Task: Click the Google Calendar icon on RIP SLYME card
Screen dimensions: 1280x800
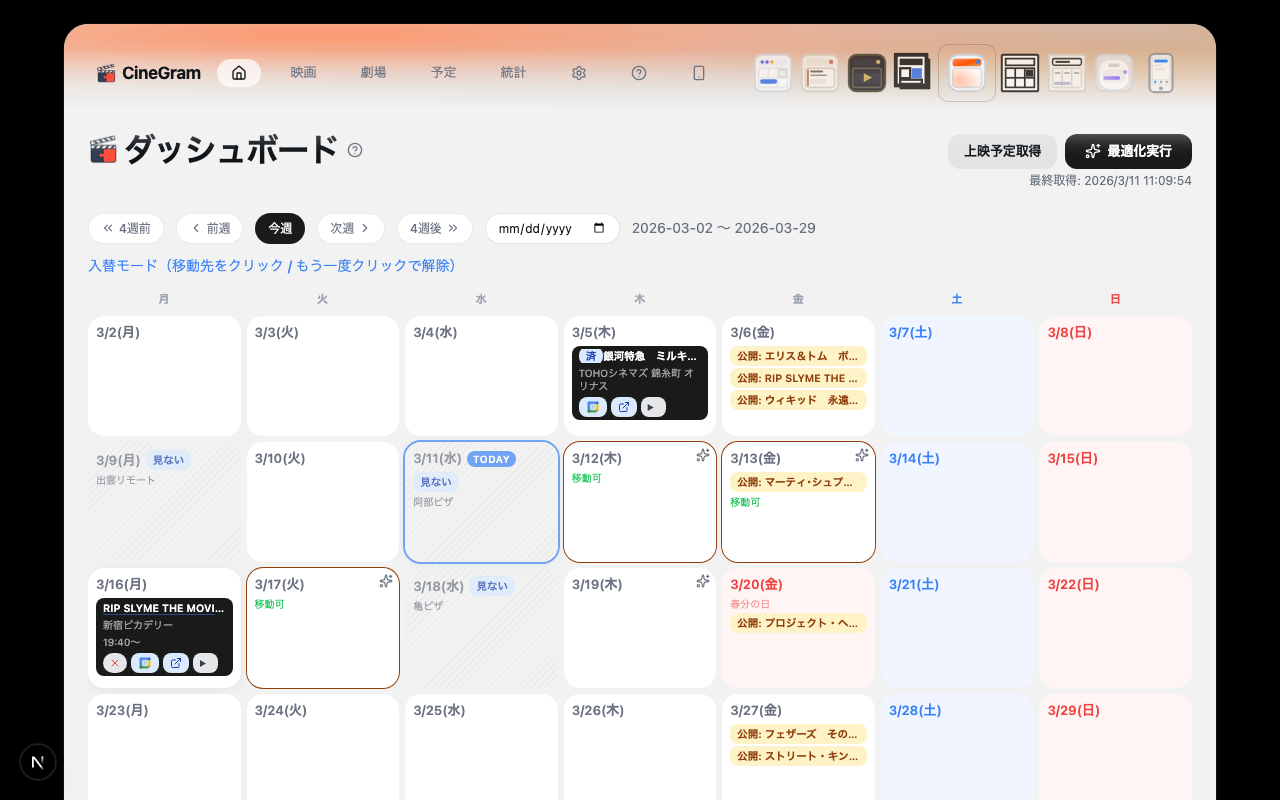Action: click(x=145, y=663)
